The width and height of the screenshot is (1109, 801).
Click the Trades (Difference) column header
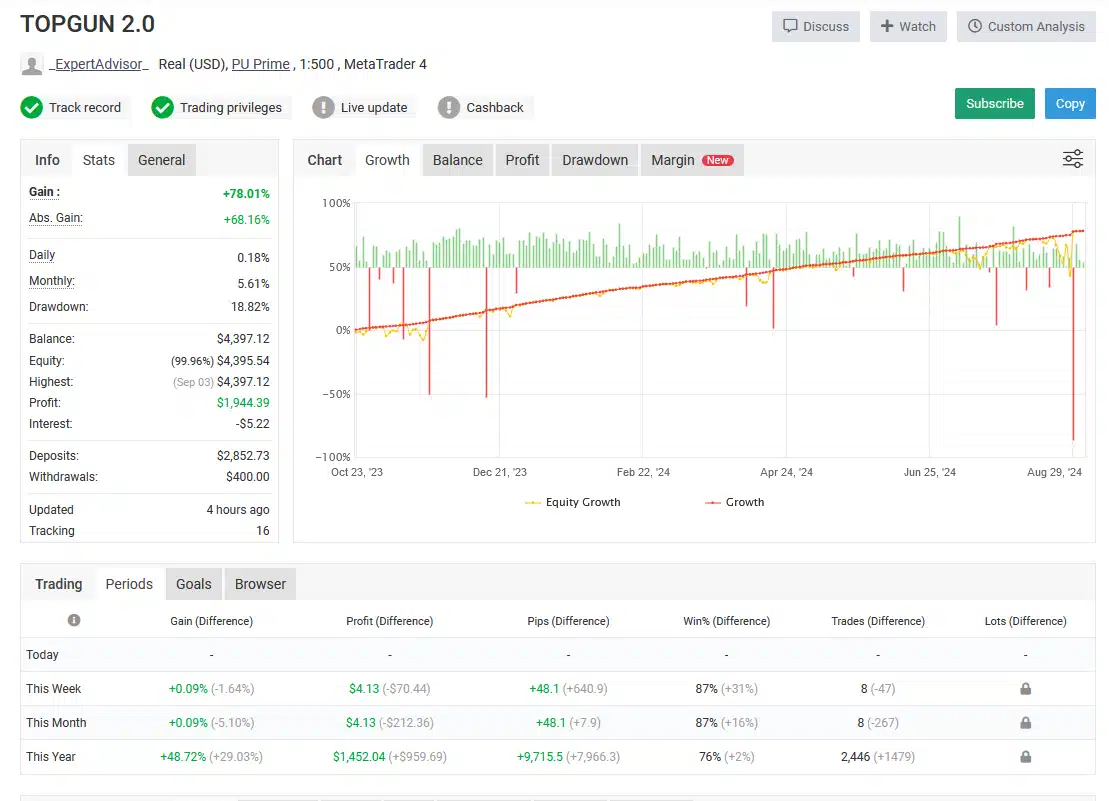click(878, 621)
